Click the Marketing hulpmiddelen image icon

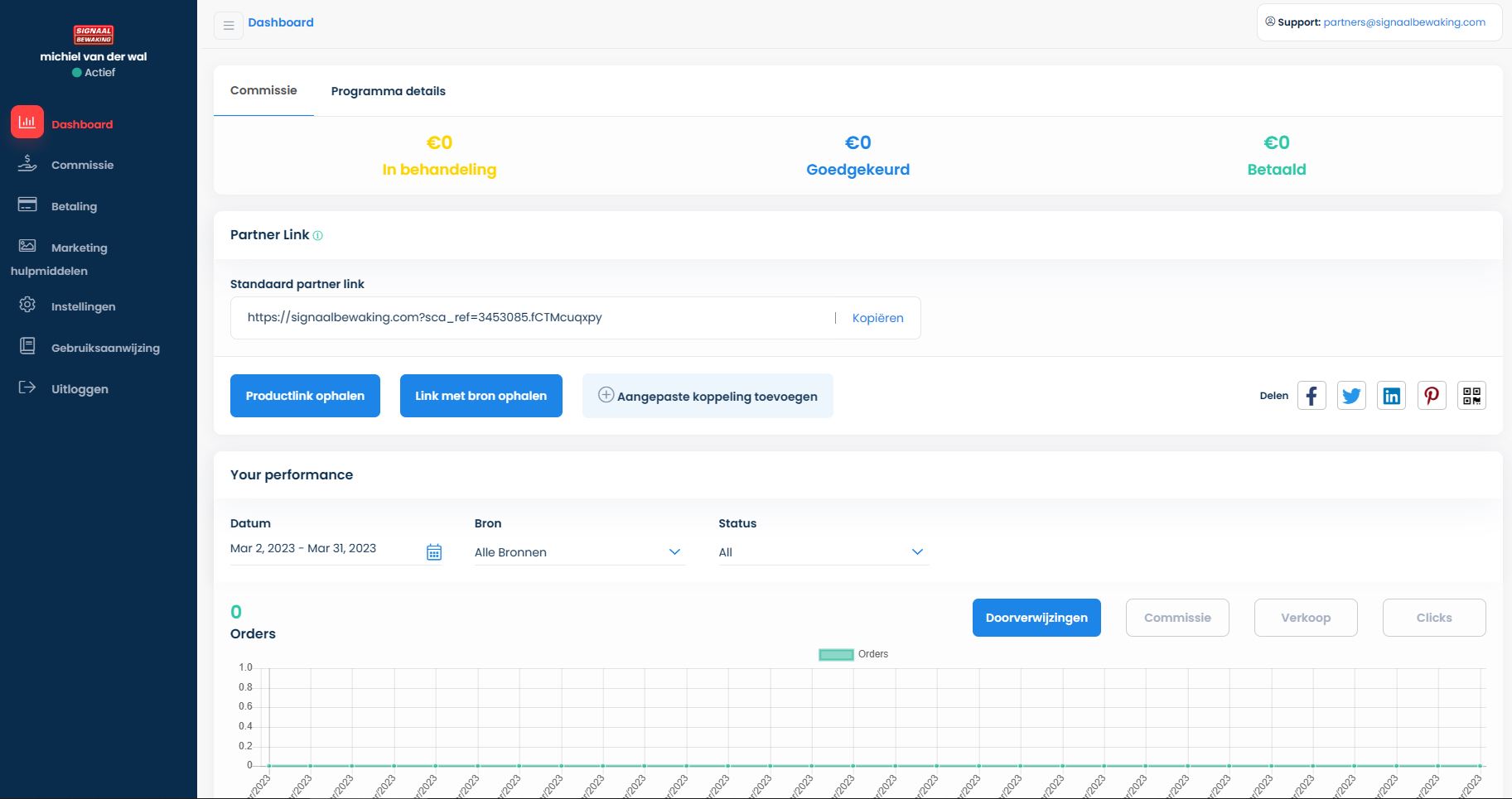[27, 243]
